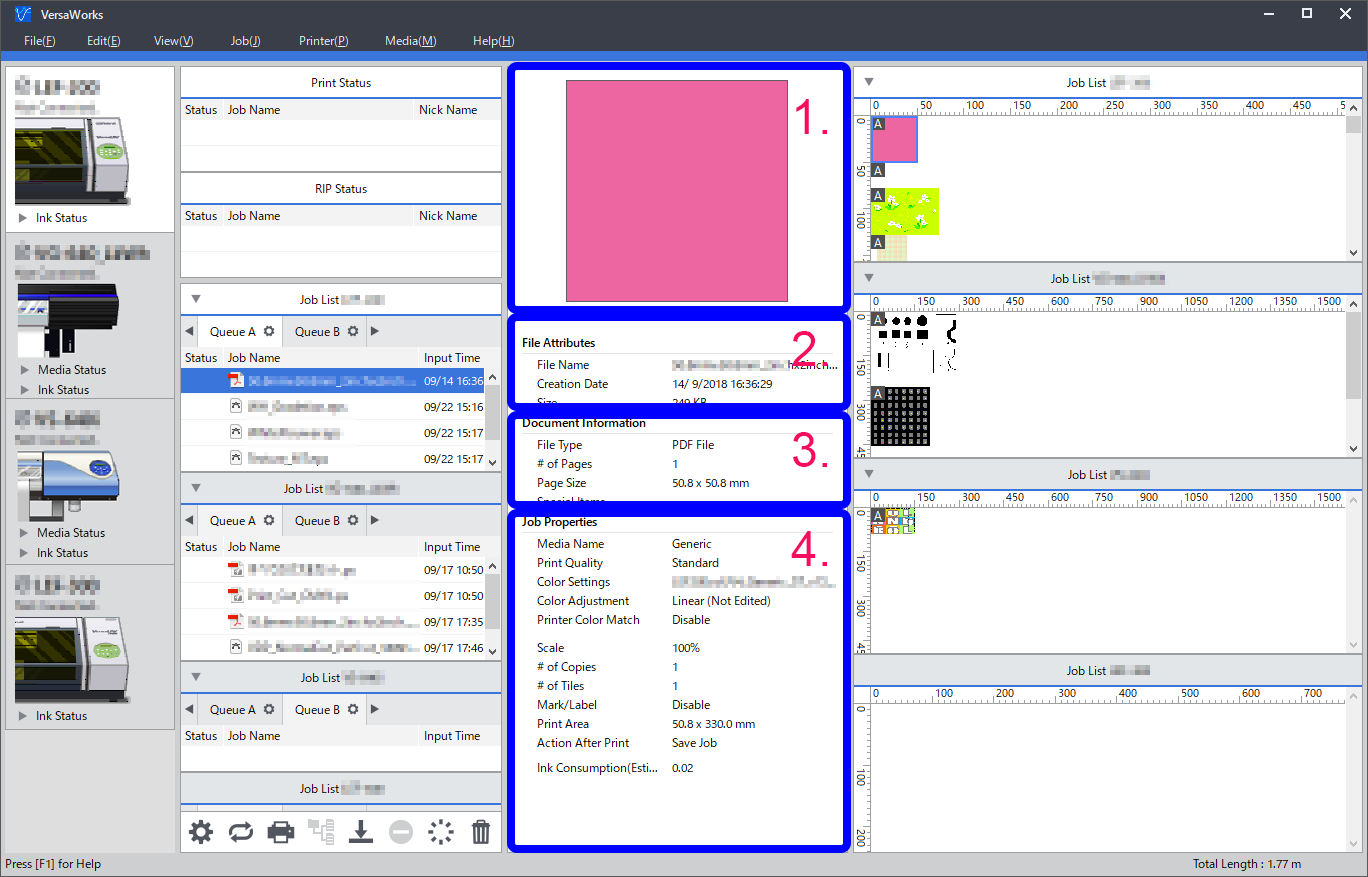This screenshot has width=1368, height=877.
Task: Open the Printer(P) menu
Action: tap(323, 41)
